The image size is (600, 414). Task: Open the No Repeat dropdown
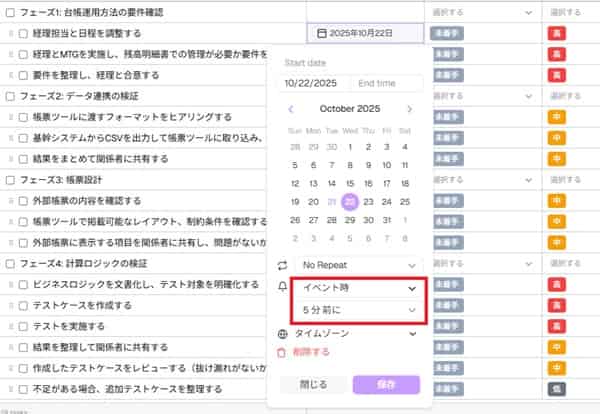point(356,266)
